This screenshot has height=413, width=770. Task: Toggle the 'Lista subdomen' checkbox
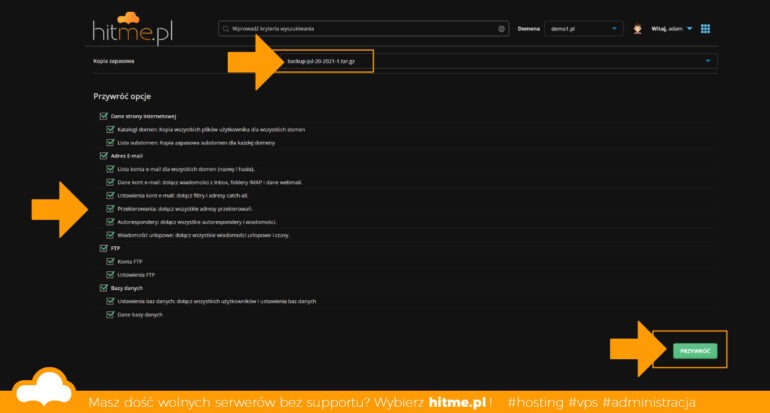click(110, 142)
